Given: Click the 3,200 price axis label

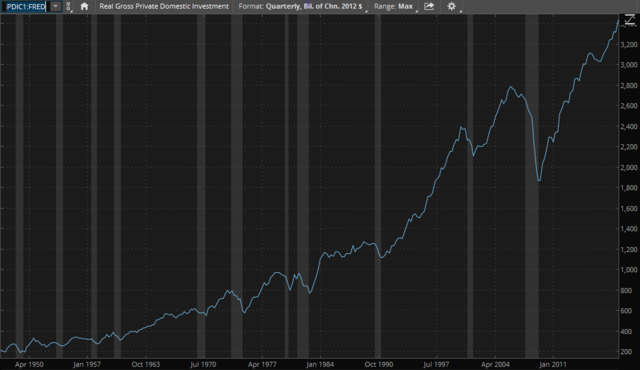Looking at the screenshot, I should coord(629,44).
